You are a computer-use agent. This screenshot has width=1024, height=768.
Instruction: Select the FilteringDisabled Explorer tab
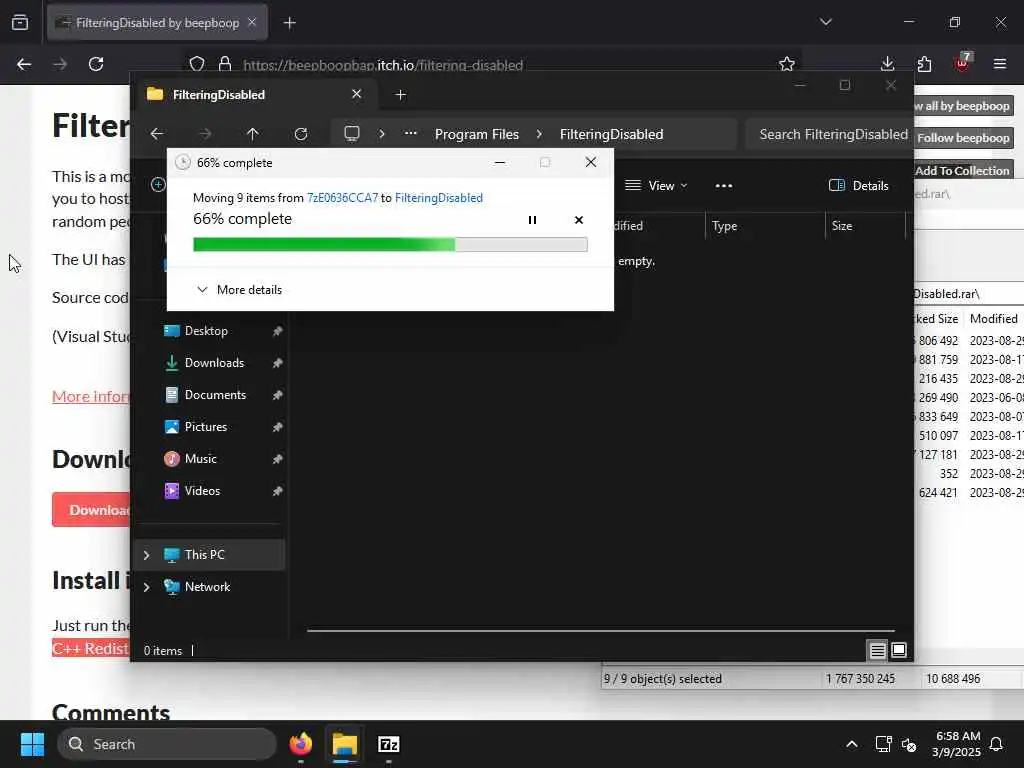coord(254,95)
